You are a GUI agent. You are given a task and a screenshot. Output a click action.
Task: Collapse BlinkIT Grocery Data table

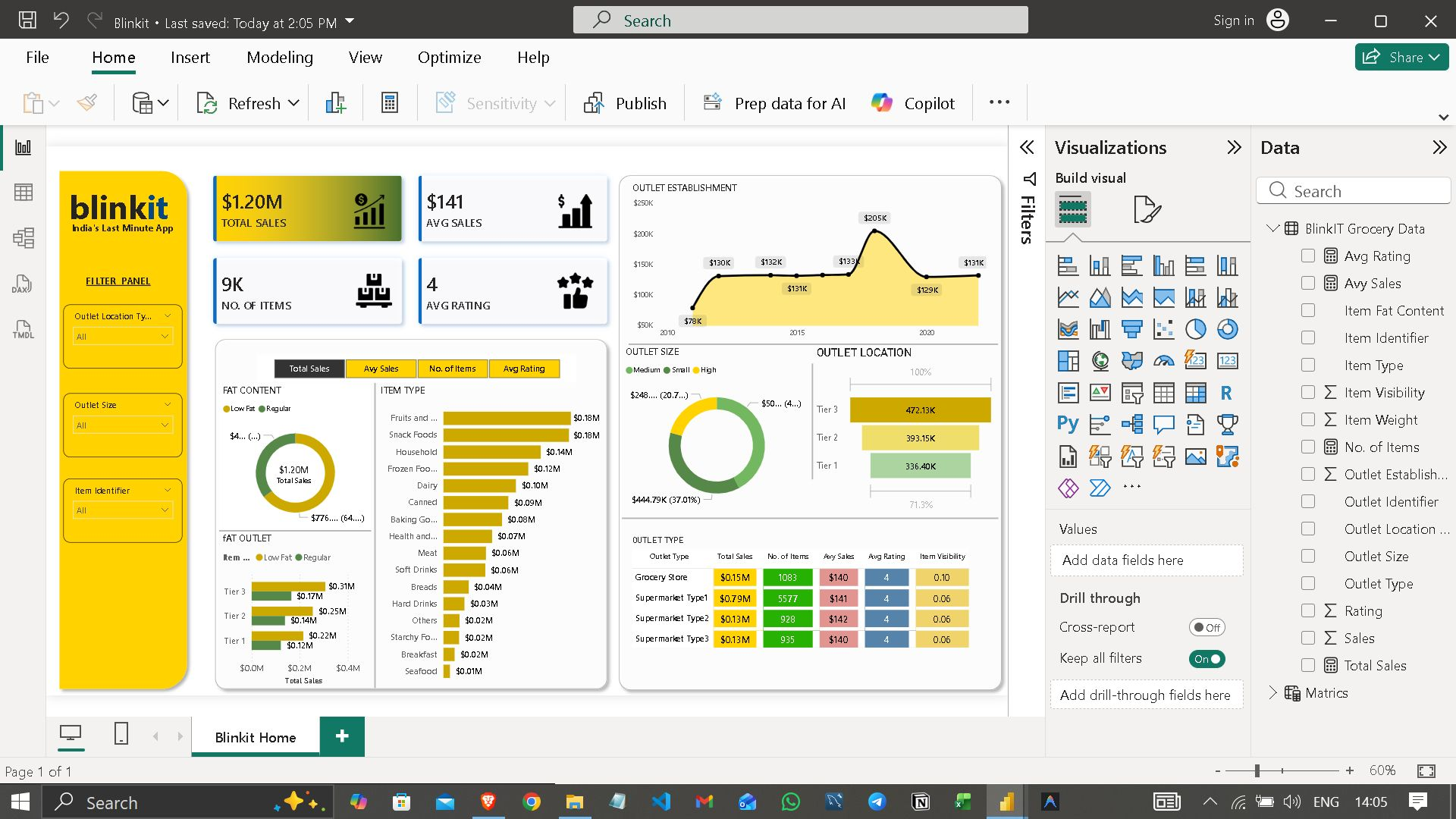[1272, 228]
